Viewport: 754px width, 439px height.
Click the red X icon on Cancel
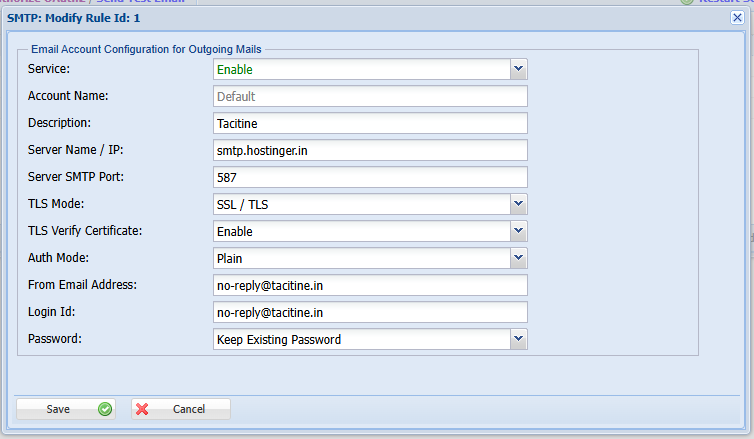point(142,409)
